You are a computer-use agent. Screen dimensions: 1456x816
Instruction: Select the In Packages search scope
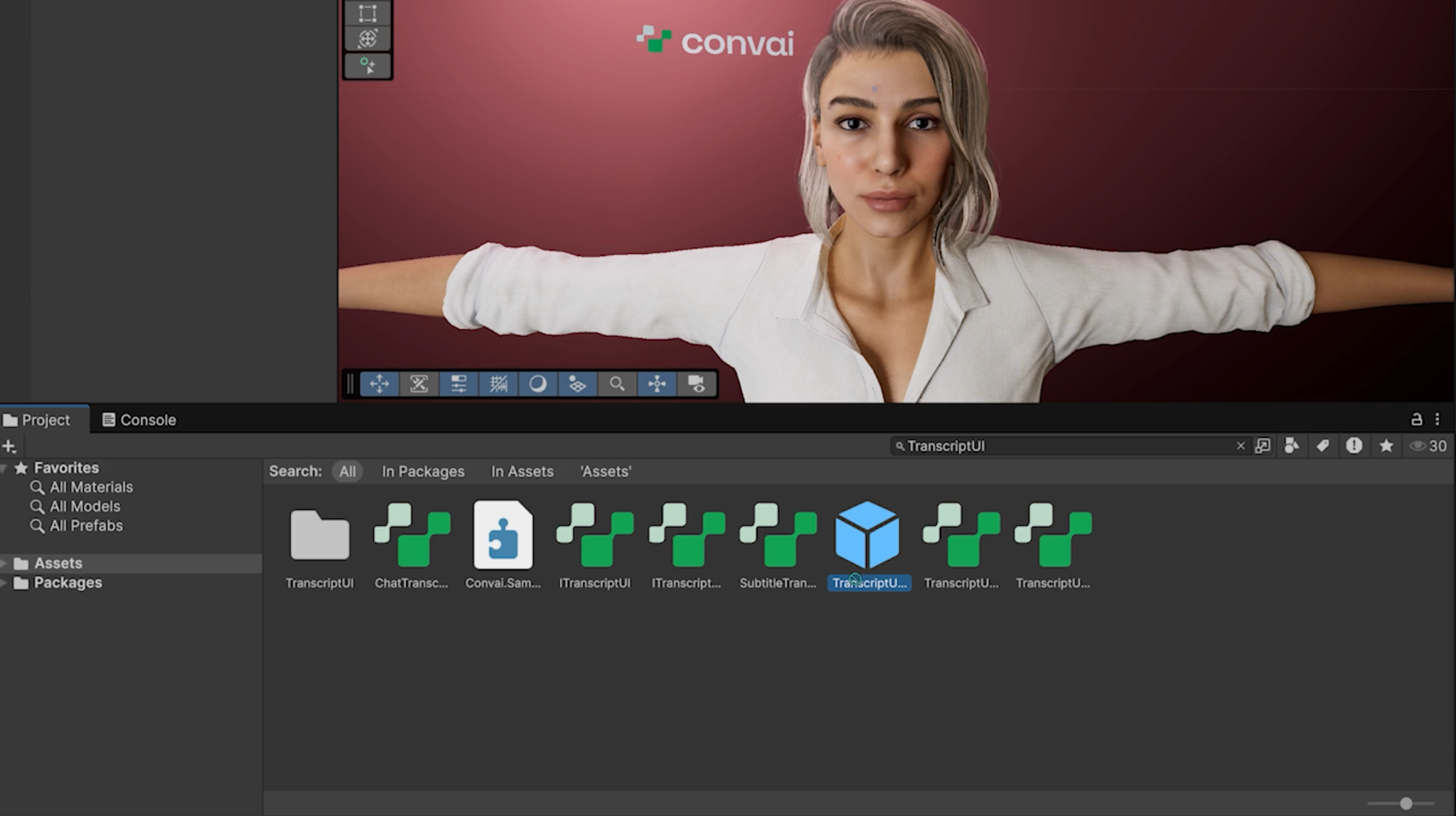tap(422, 471)
